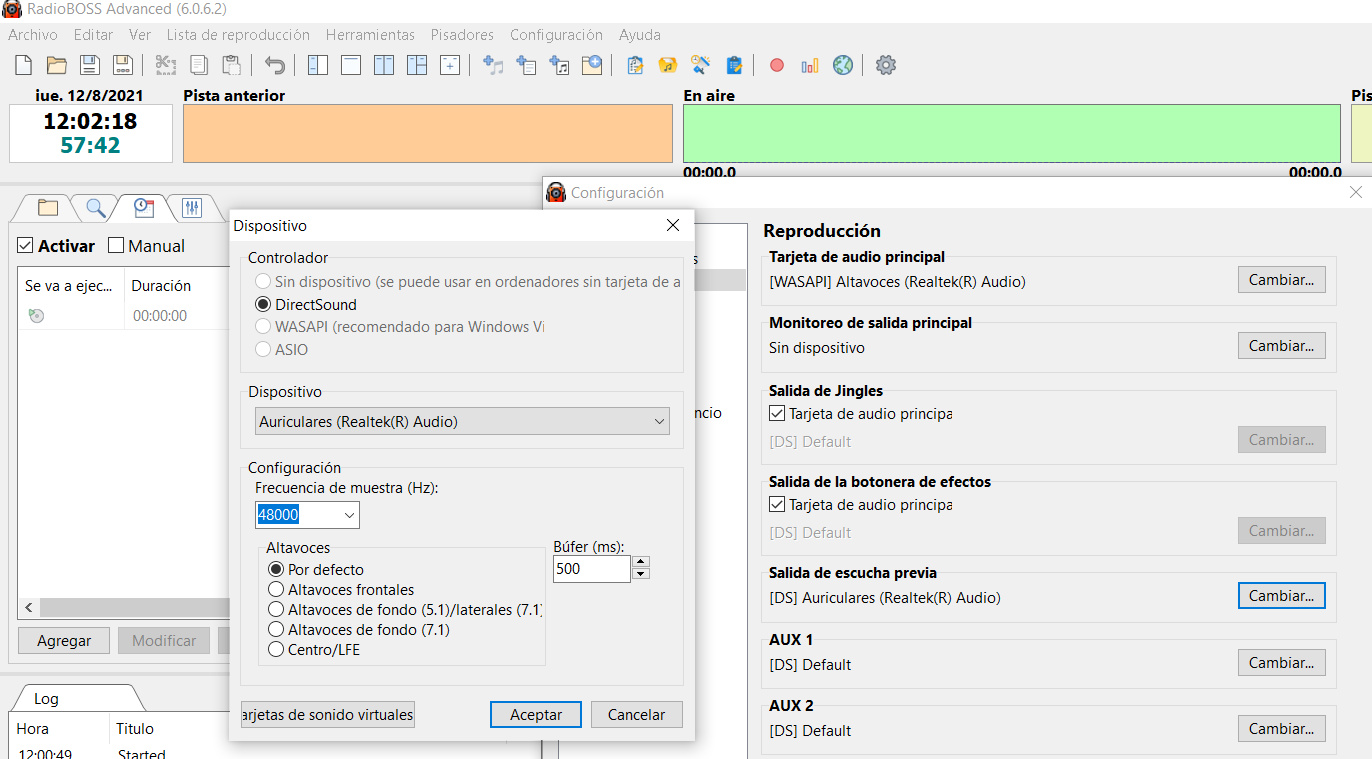Select Altavoces frontales radio button

[276, 590]
